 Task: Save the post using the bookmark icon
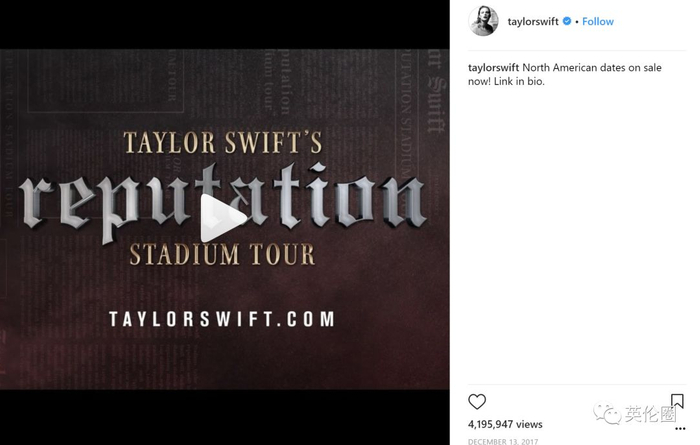[677, 401]
